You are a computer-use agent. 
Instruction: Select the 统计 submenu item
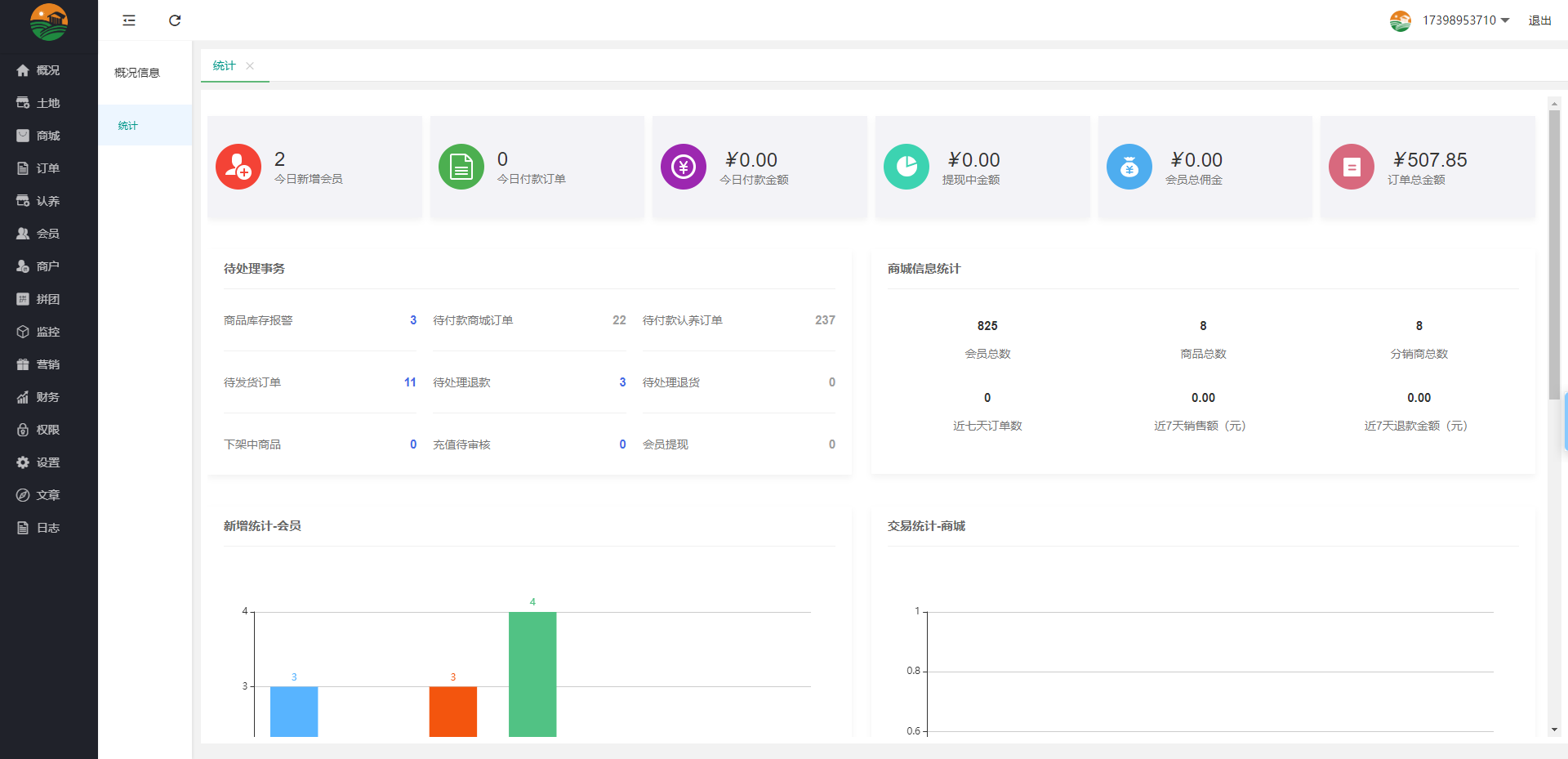(x=128, y=126)
